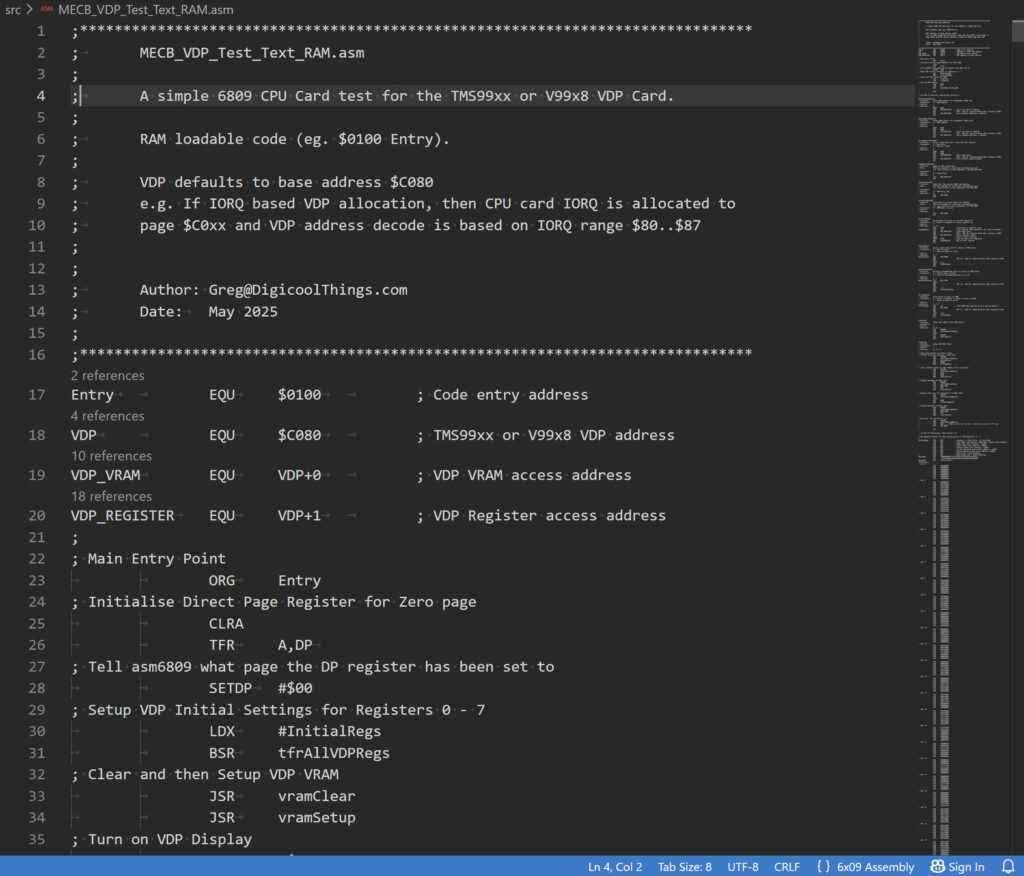Show 18 references for VDP_REGISTER
Screen dimensions: 1024x876
111,496
